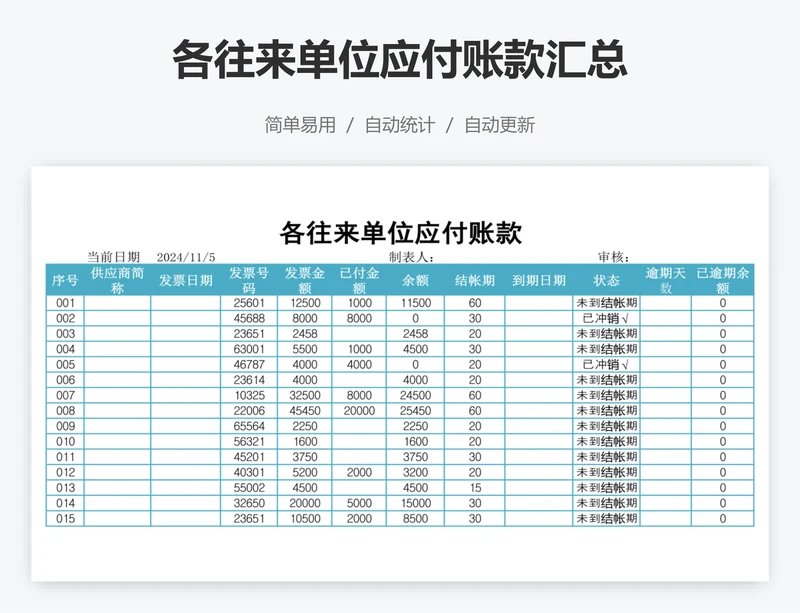The image size is (800, 613).
Task: Click serial number cell 015
Action: [65, 519]
